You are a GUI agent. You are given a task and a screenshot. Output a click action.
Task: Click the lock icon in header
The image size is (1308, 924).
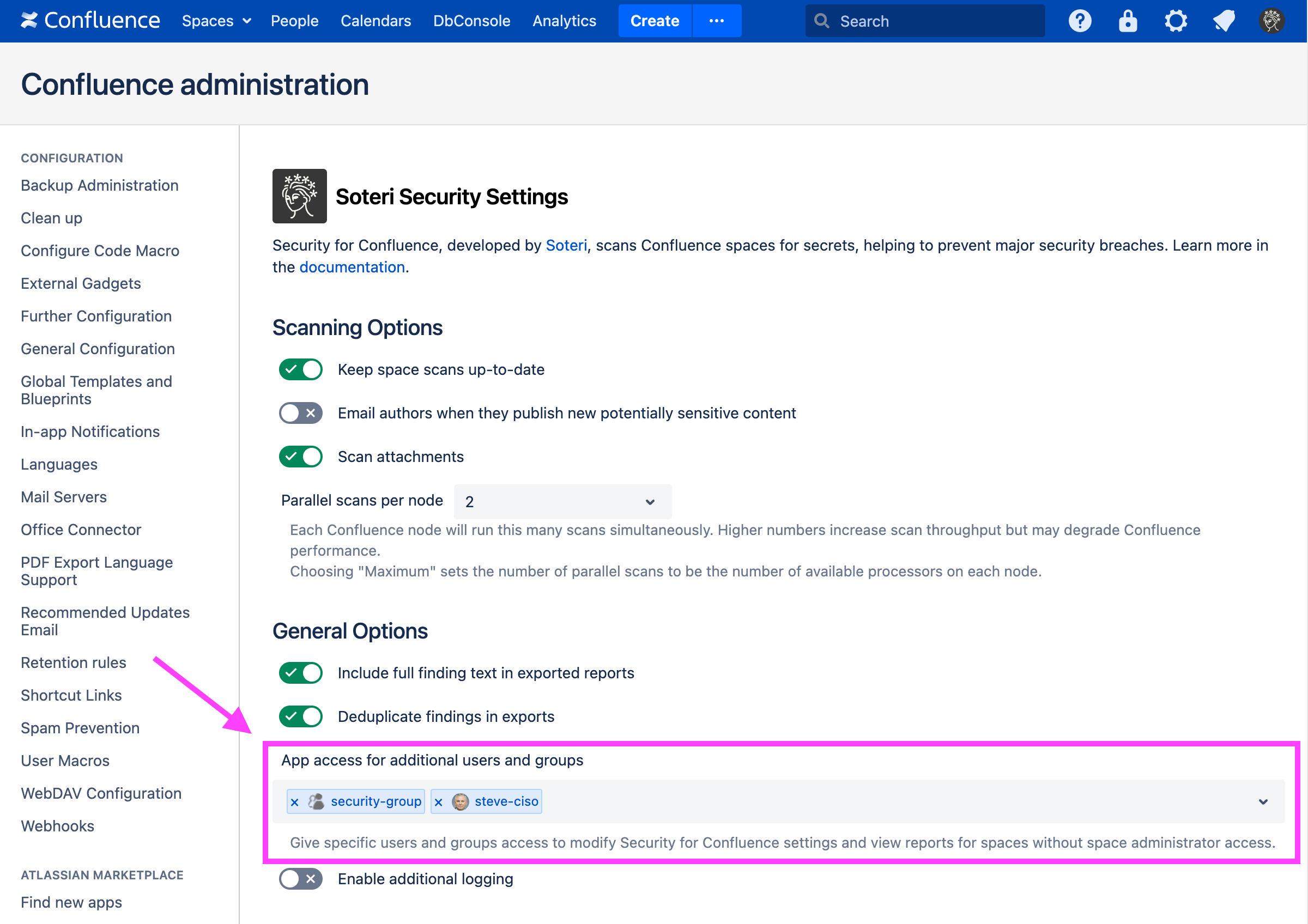click(1128, 21)
